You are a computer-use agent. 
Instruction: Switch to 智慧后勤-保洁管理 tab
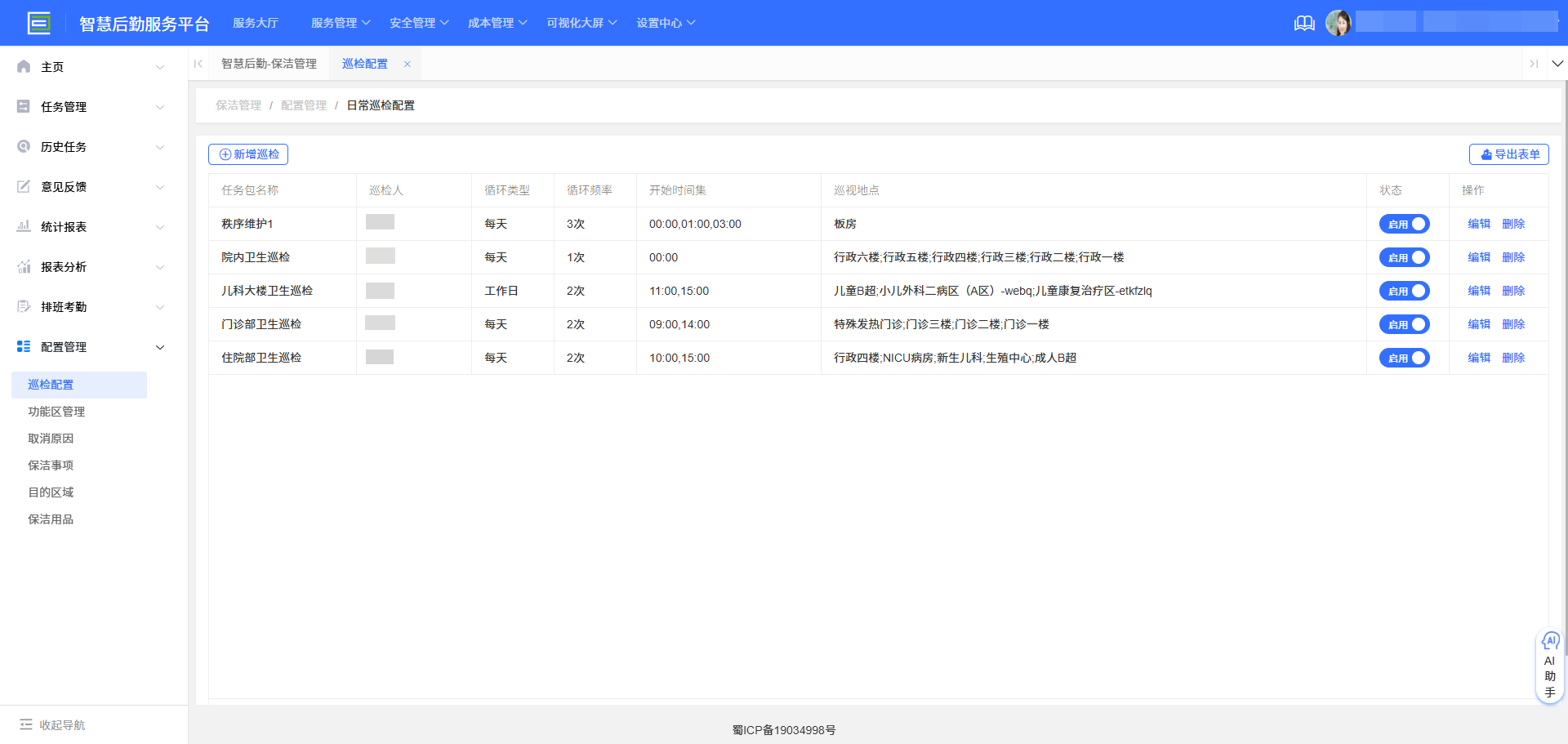pyautogui.click(x=269, y=63)
